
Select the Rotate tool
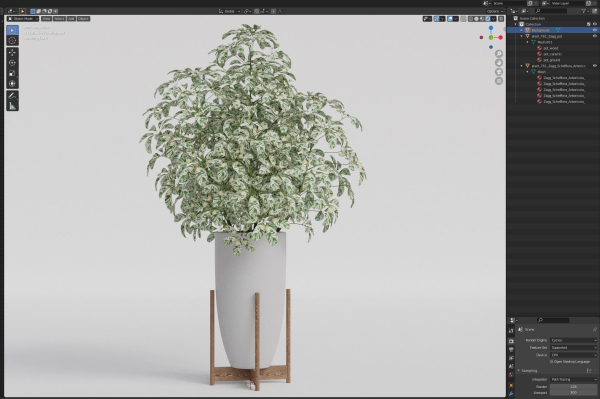click(12, 63)
